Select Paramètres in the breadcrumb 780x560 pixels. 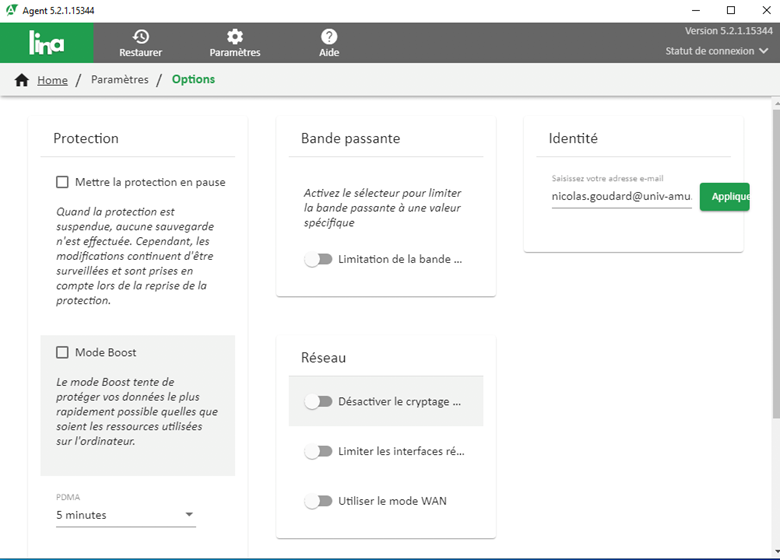coord(119,80)
